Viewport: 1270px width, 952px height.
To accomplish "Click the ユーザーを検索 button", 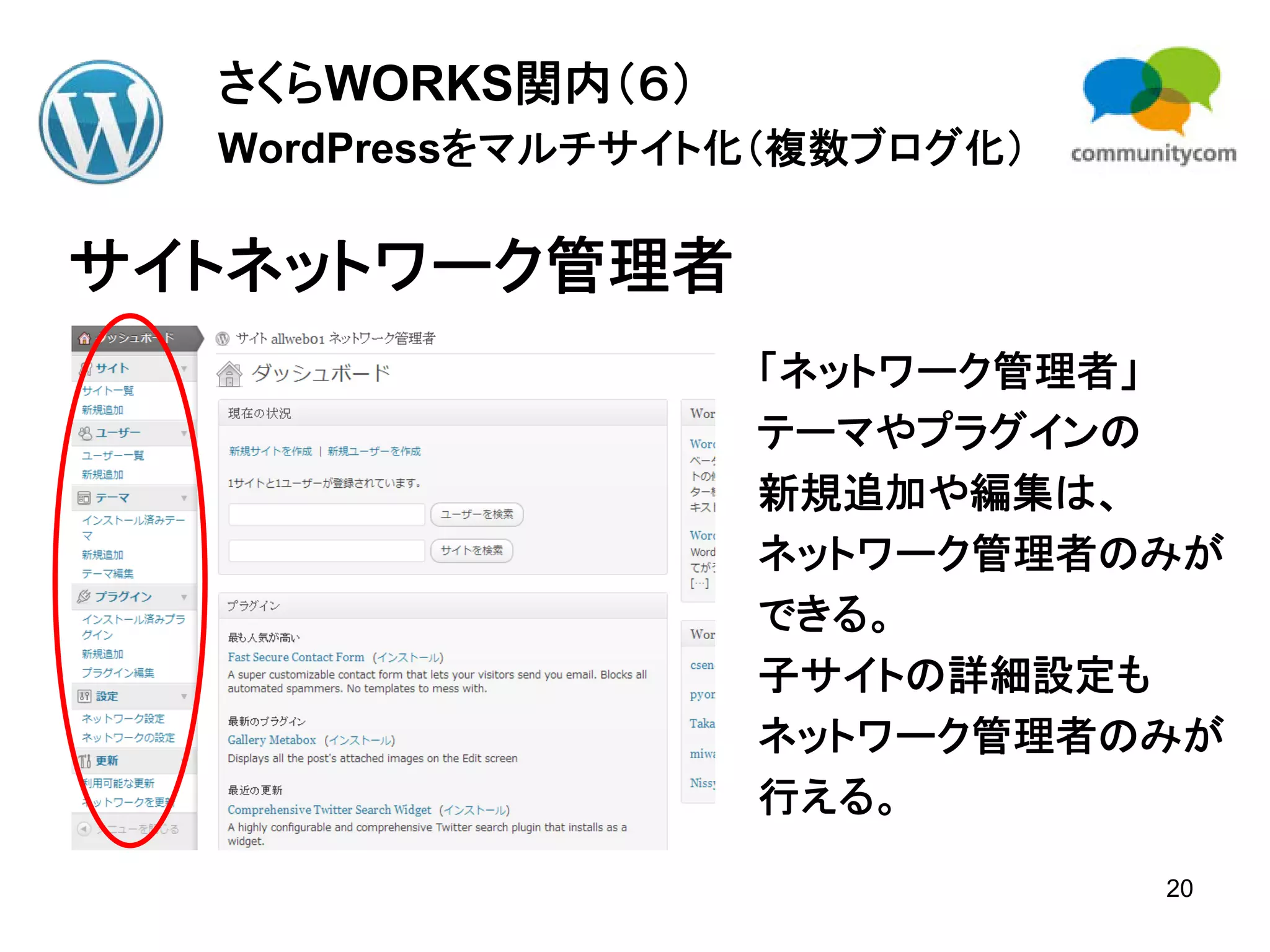I will [x=477, y=514].
